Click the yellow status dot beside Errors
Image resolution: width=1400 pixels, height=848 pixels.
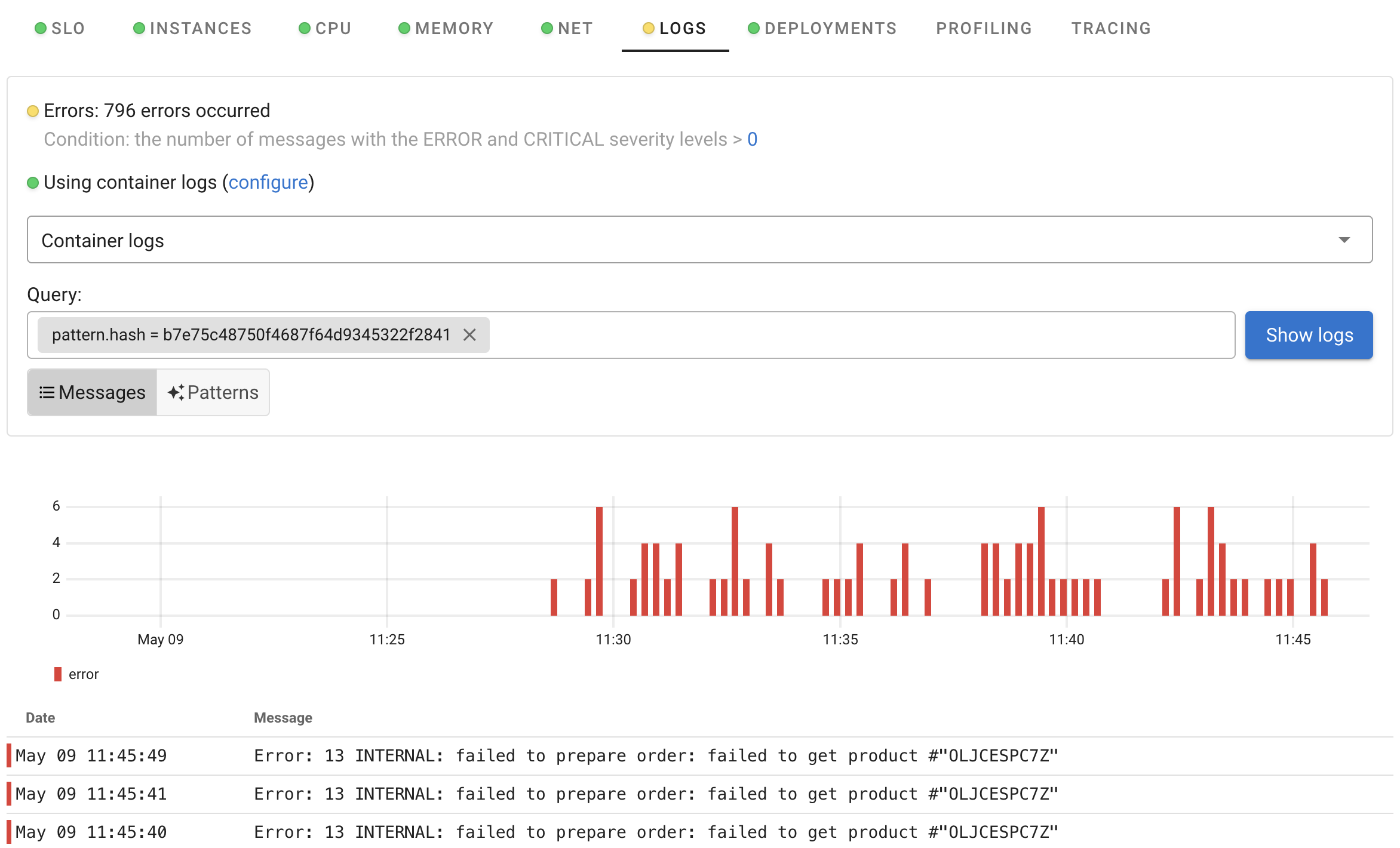tap(33, 111)
